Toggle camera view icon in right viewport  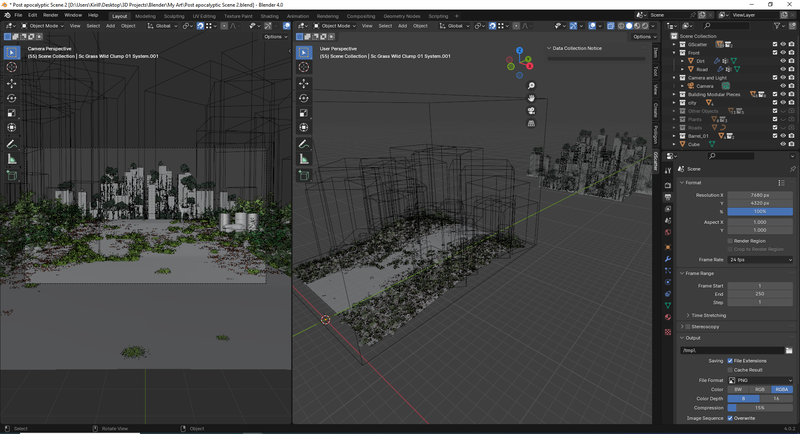[531, 111]
